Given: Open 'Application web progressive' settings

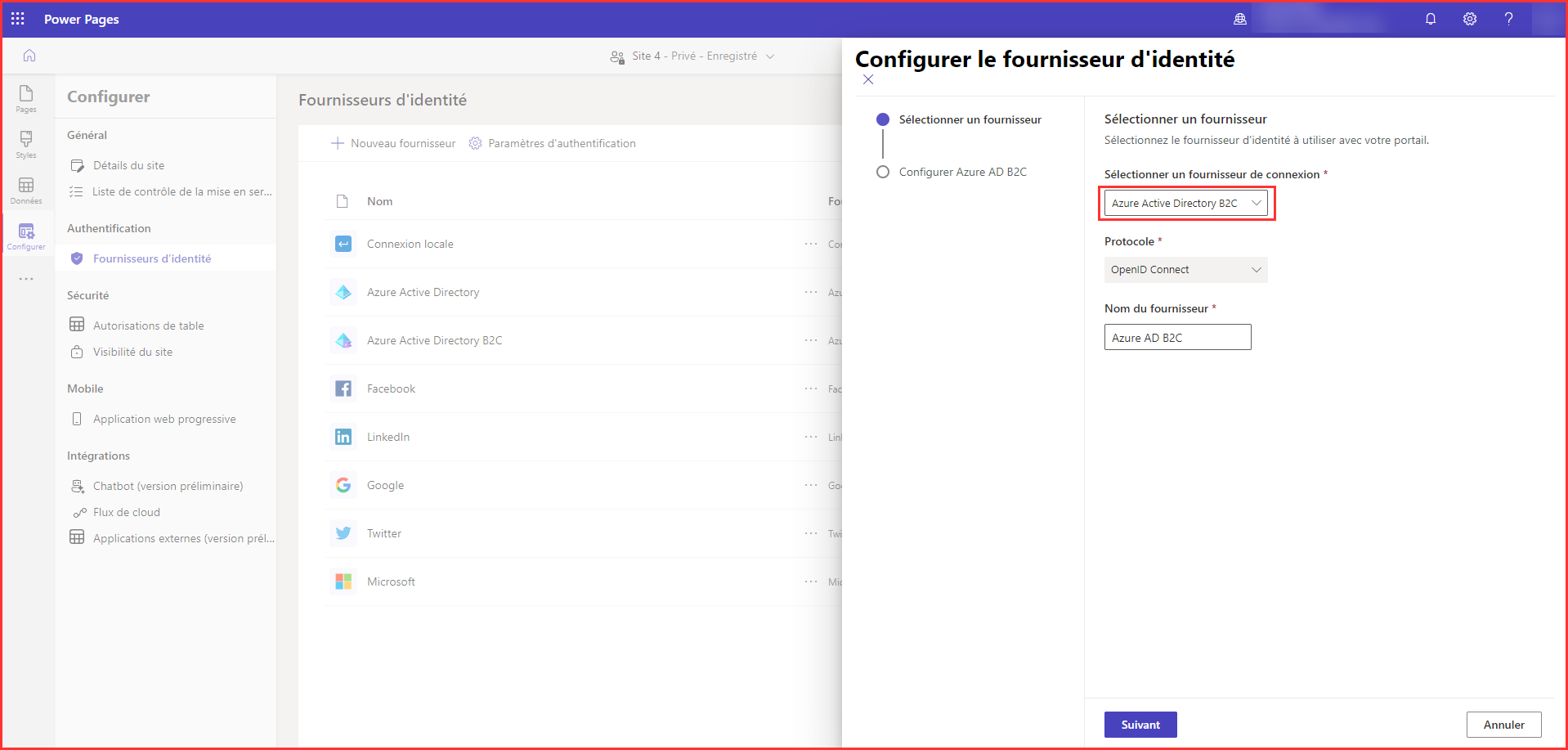Looking at the screenshot, I should [x=166, y=419].
